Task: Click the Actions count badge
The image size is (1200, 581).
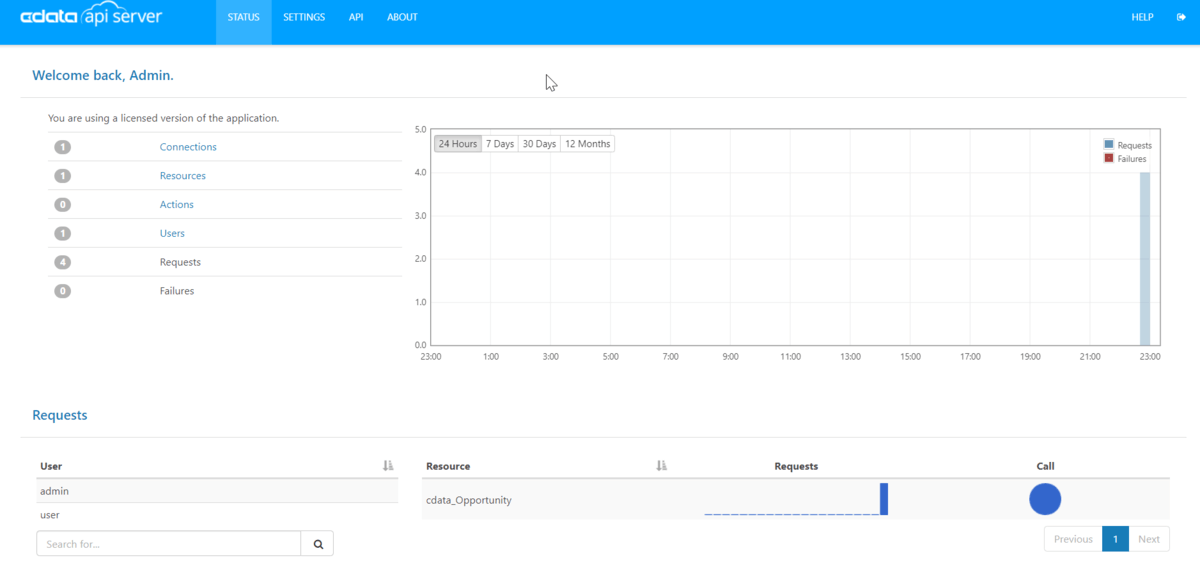Action: pos(63,205)
